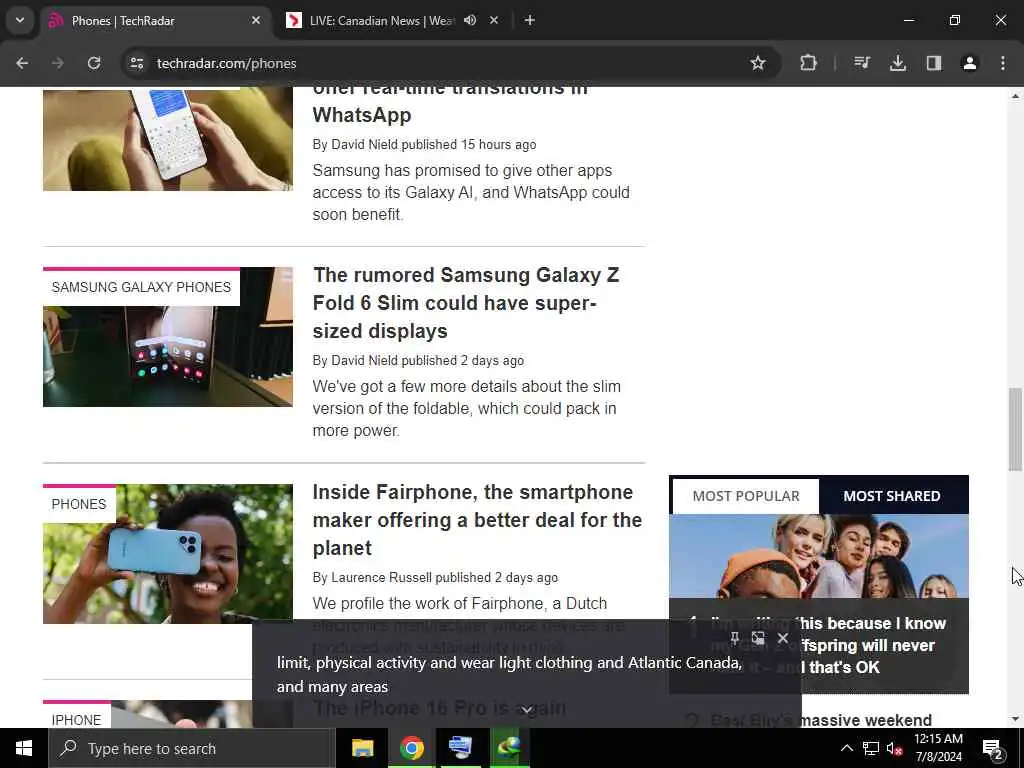Open the profile avatar icon
Image resolution: width=1024 pixels, height=768 pixels.
[970, 63]
